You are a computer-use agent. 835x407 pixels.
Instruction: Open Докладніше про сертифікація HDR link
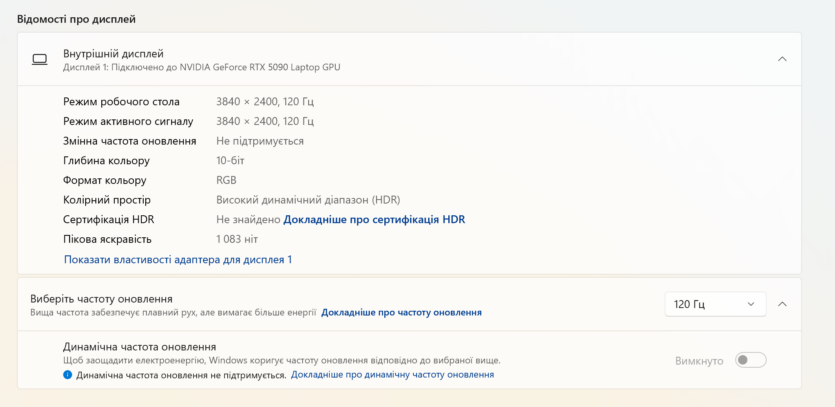click(374, 219)
